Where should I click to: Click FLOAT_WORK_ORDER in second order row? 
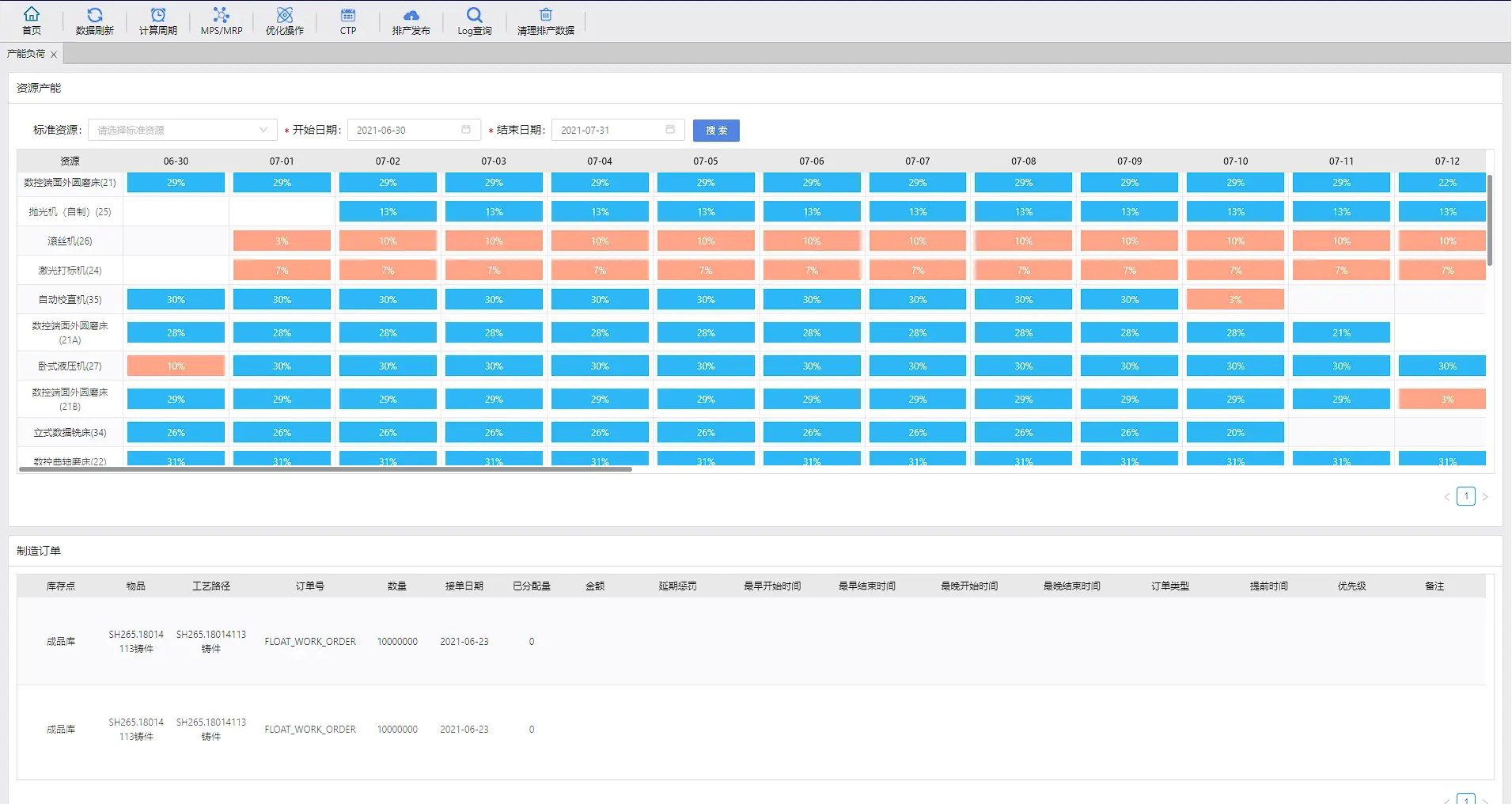[310, 730]
